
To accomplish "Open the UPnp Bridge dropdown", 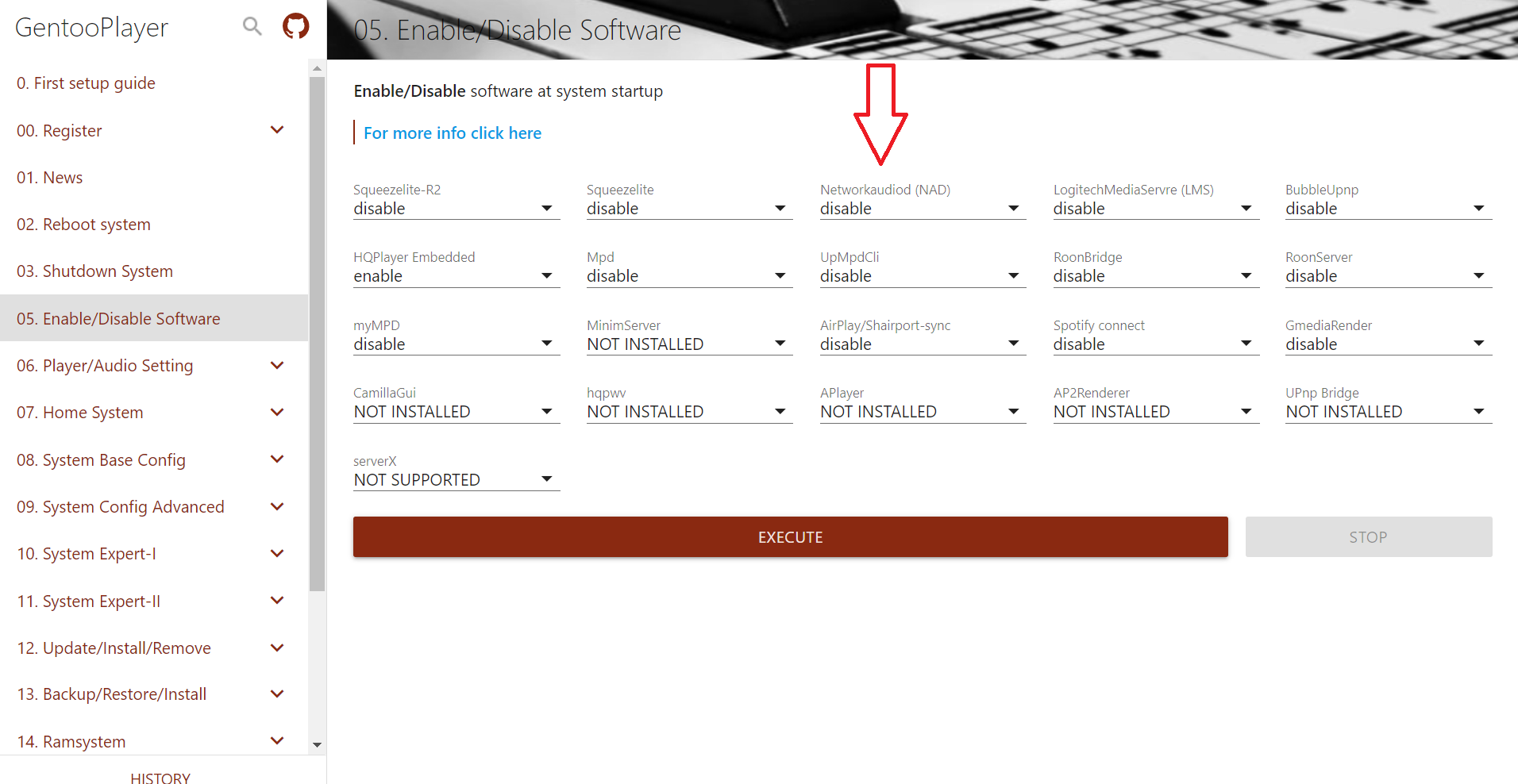I will tap(1389, 412).
